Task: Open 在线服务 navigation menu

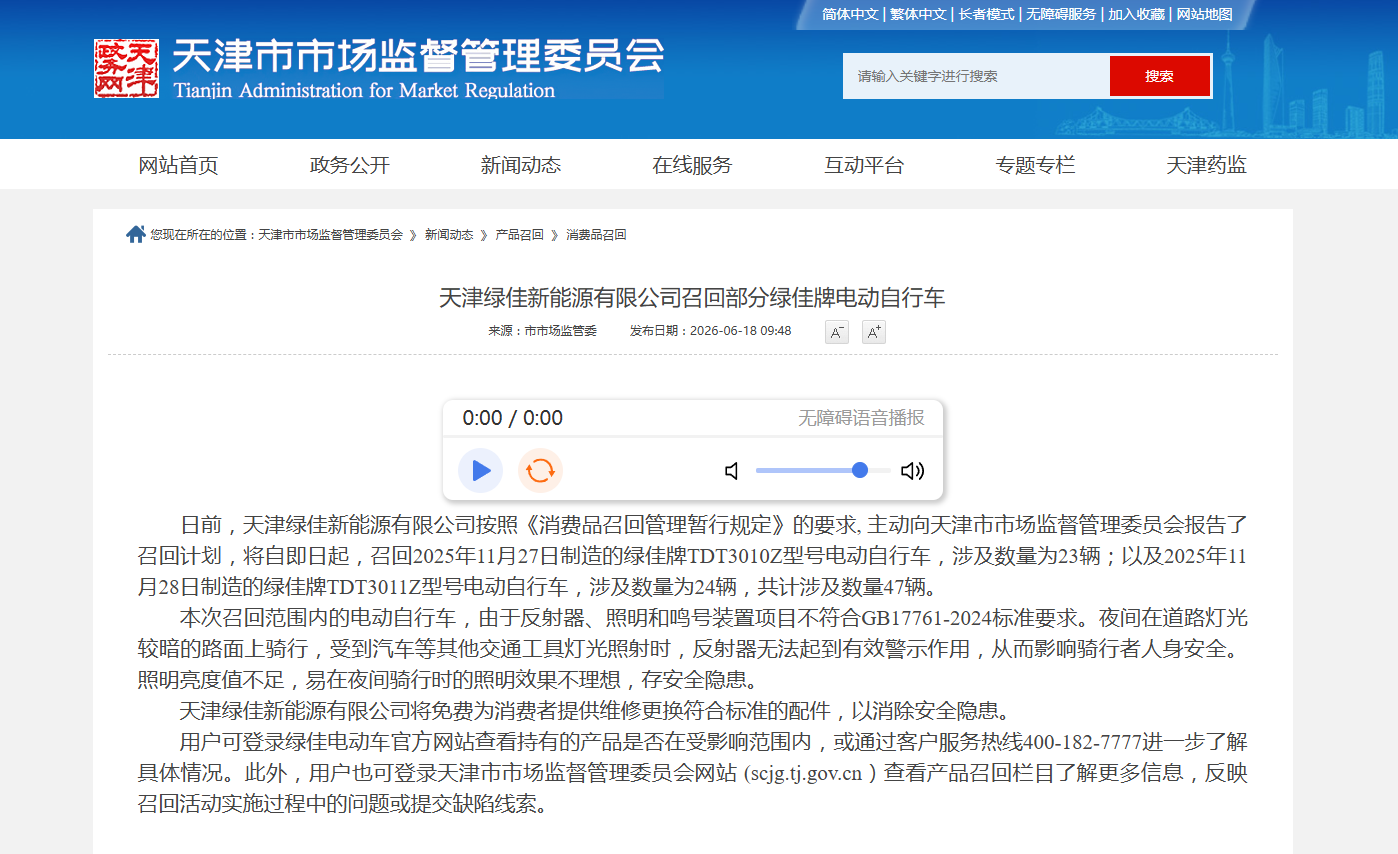Action: (x=692, y=165)
